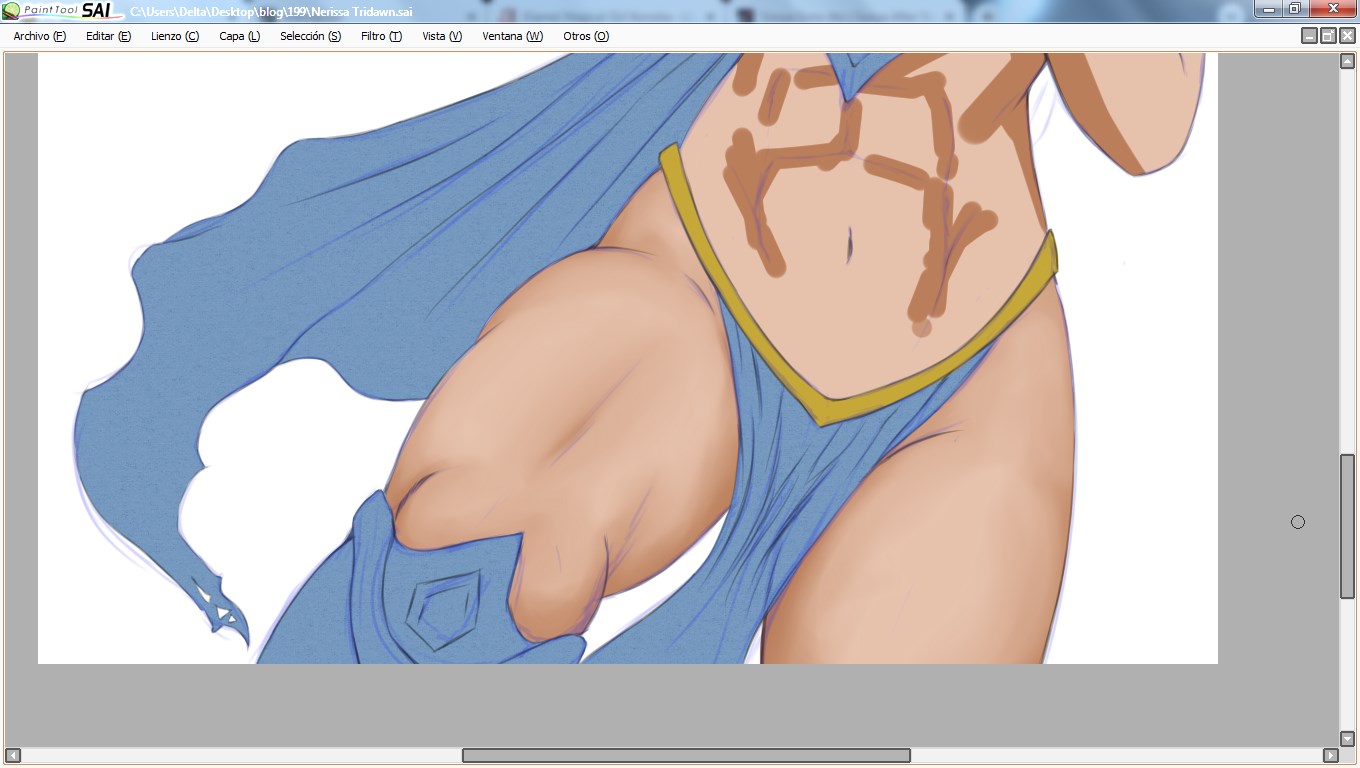Click horizontal scrollbar left arrow
This screenshot has height=768, width=1360.
(x=13, y=755)
